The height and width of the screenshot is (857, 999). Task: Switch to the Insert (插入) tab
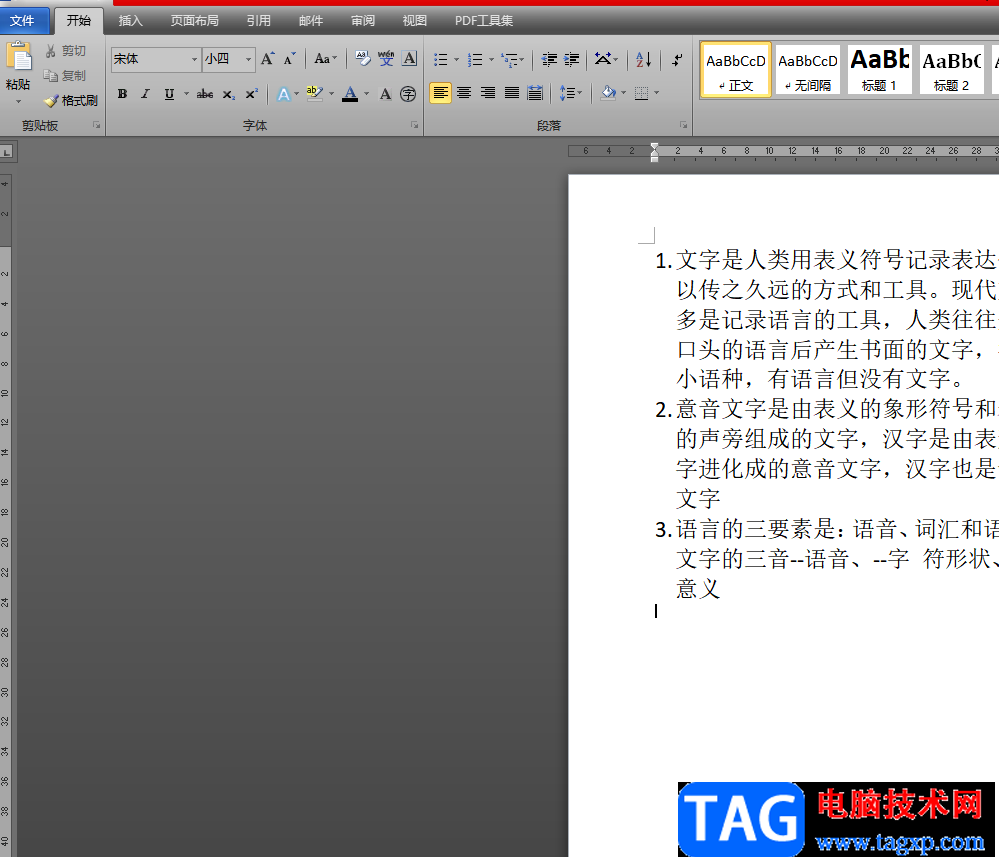point(131,21)
